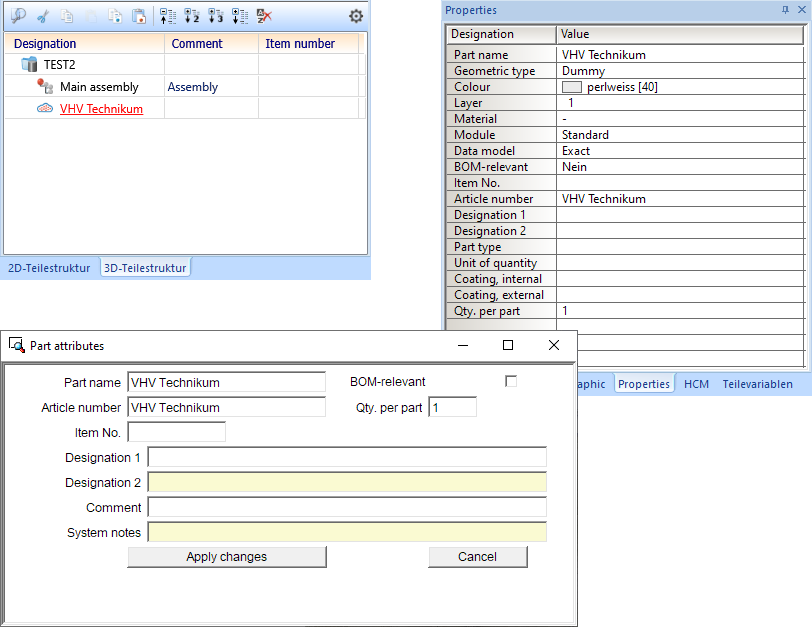Select the TEST2 root tree node

coord(59,64)
